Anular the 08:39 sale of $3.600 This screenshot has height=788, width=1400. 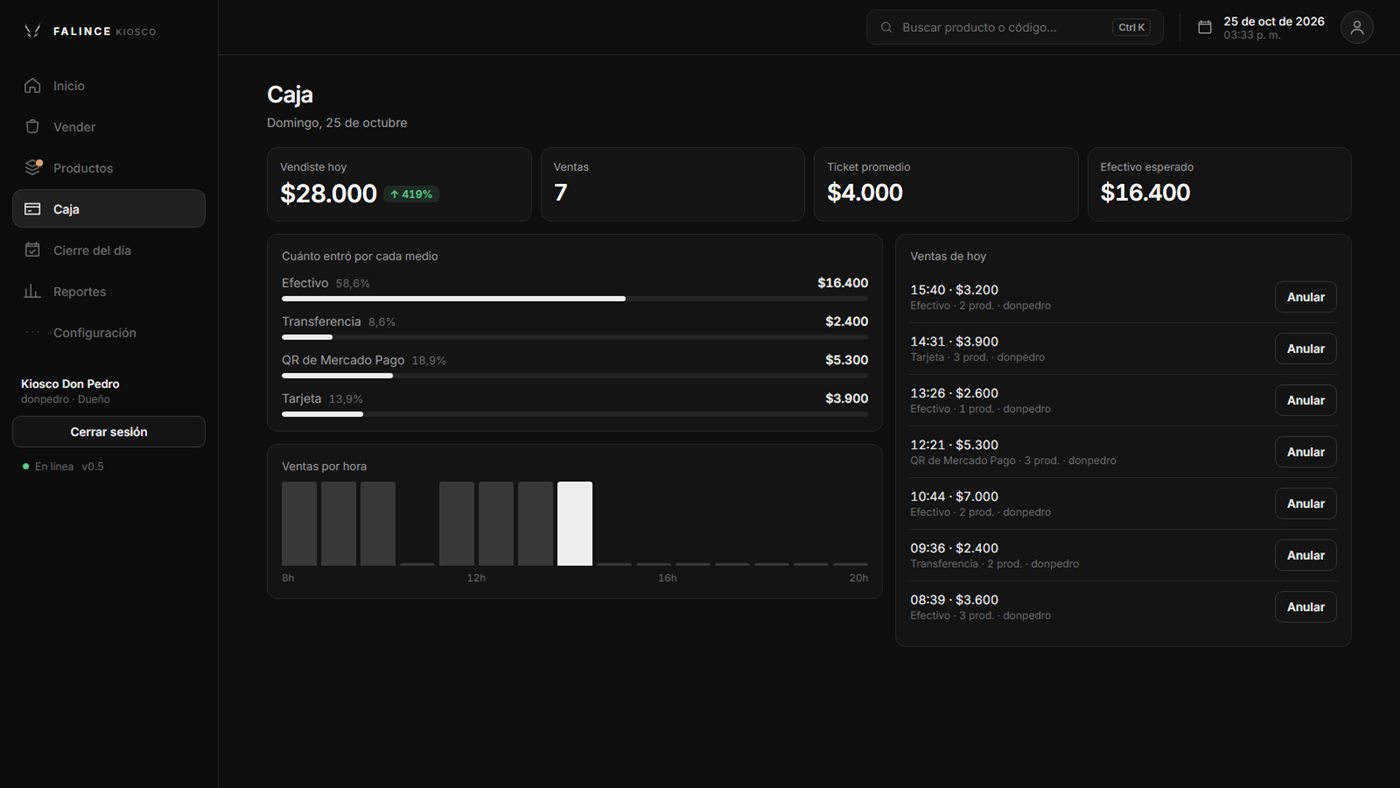(1305, 607)
